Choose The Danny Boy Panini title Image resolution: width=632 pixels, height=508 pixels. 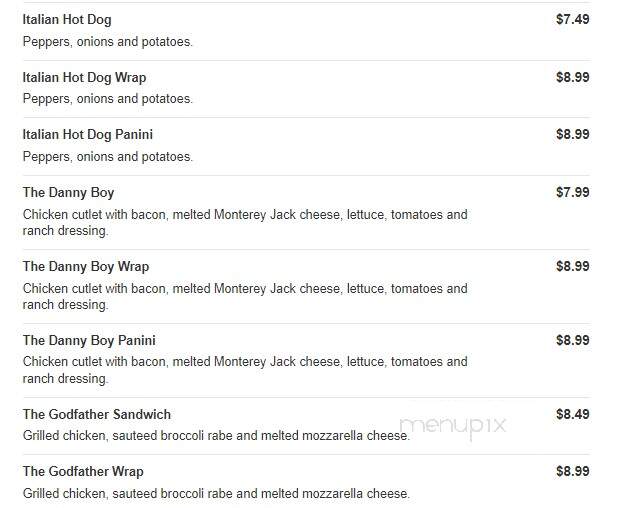pos(89,341)
